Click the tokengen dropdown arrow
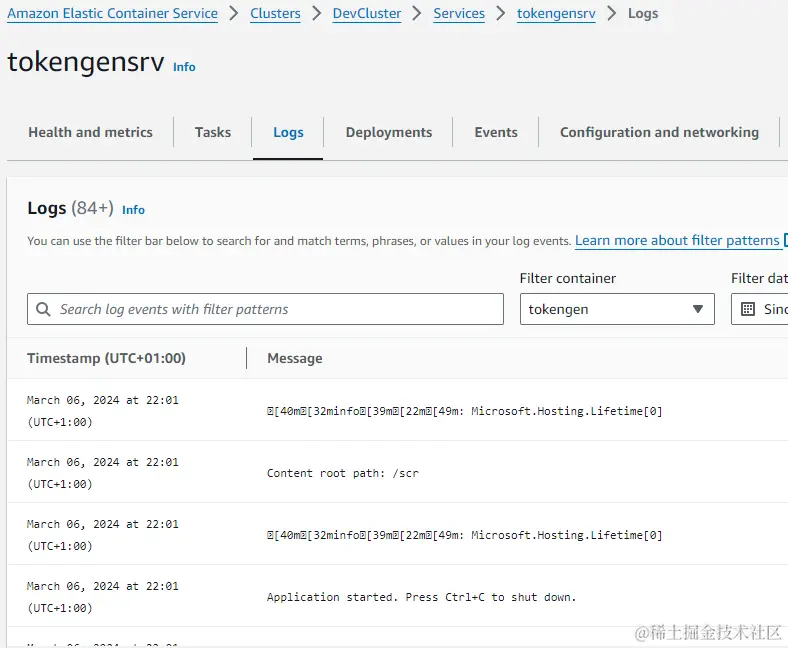Screen dimensions: 788x648 (698, 309)
